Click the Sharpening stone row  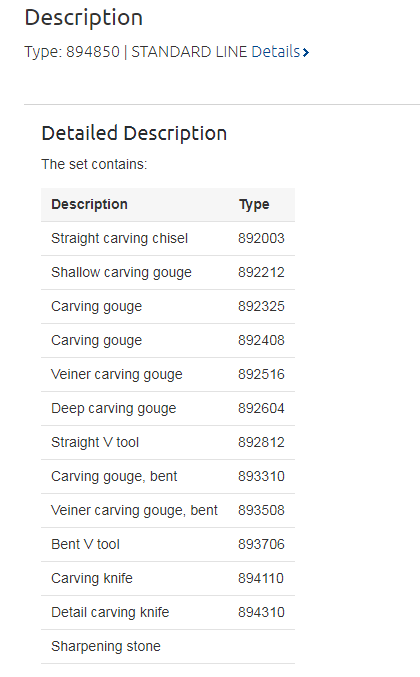(x=168, y=646)
